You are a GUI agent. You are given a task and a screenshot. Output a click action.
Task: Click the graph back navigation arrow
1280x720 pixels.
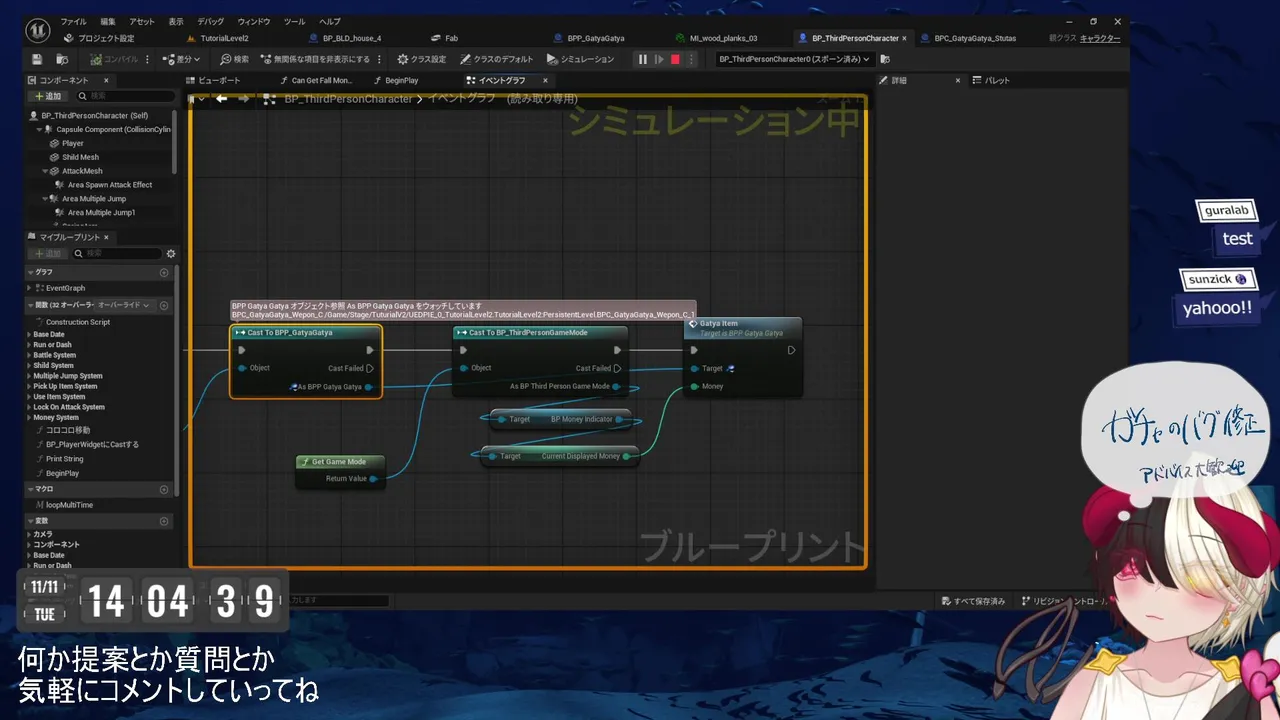pyautogui.click(x=221, y=99)
